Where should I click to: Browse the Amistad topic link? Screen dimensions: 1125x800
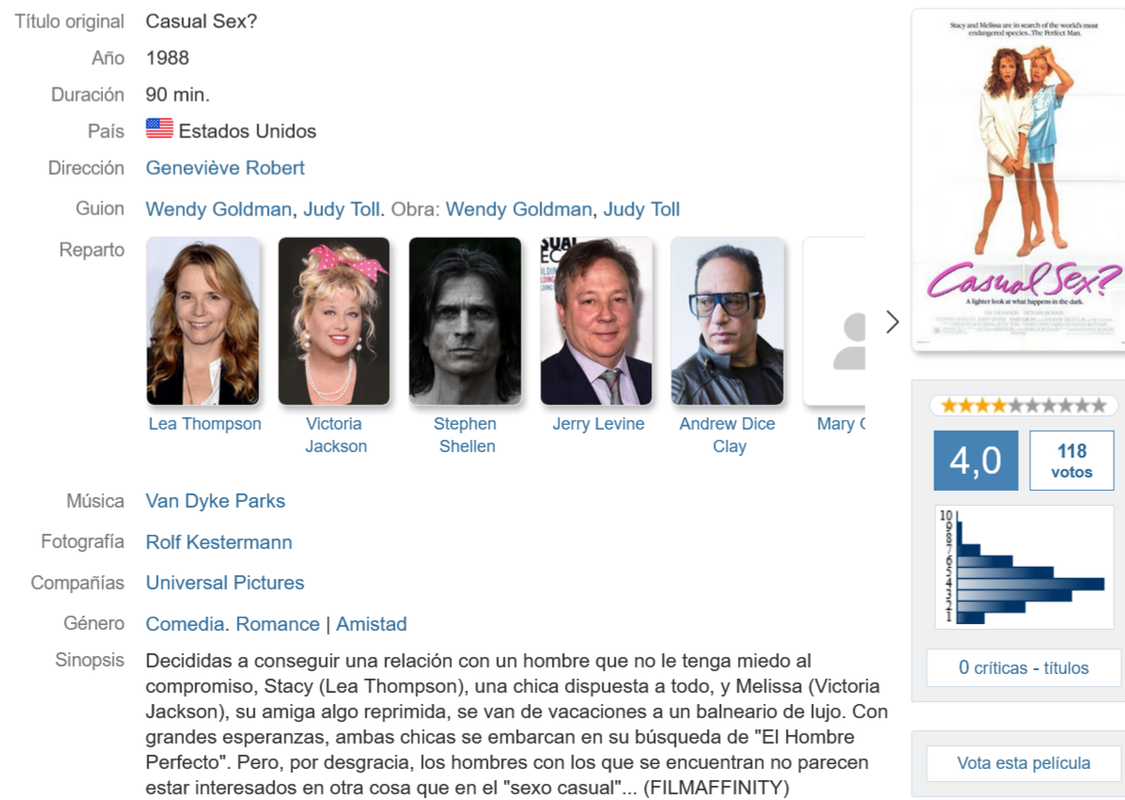[x=372, y=624]
